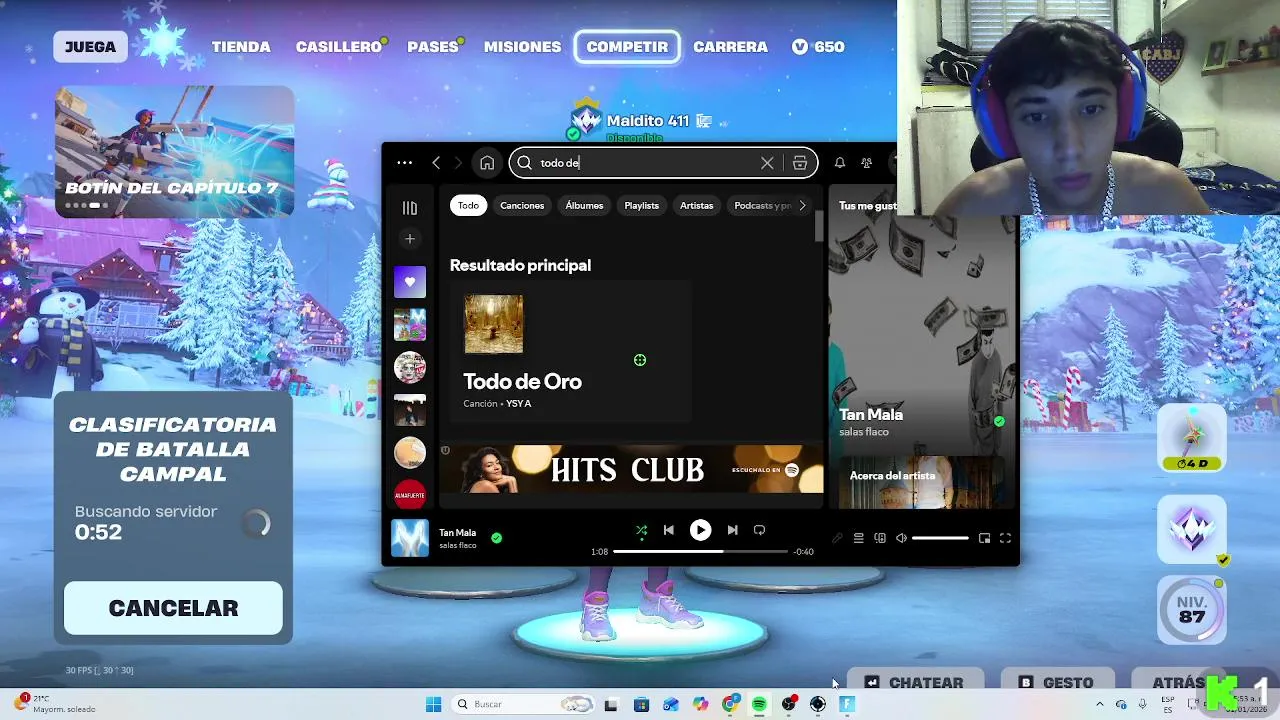The image size is (1280, 720).
Task: Open GESTO emote button
Action: pyautogui.click(x=1057, y=682)
